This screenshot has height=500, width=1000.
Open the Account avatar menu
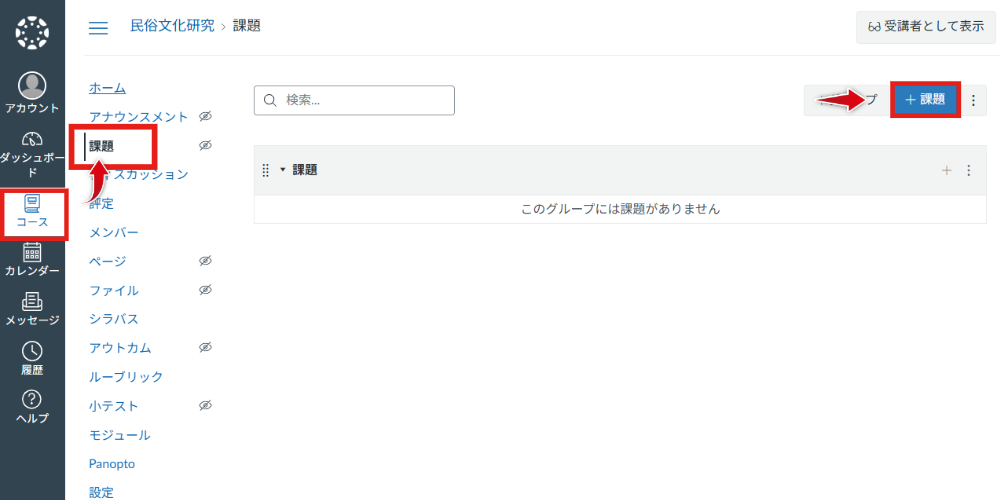(x=32, y=87)
